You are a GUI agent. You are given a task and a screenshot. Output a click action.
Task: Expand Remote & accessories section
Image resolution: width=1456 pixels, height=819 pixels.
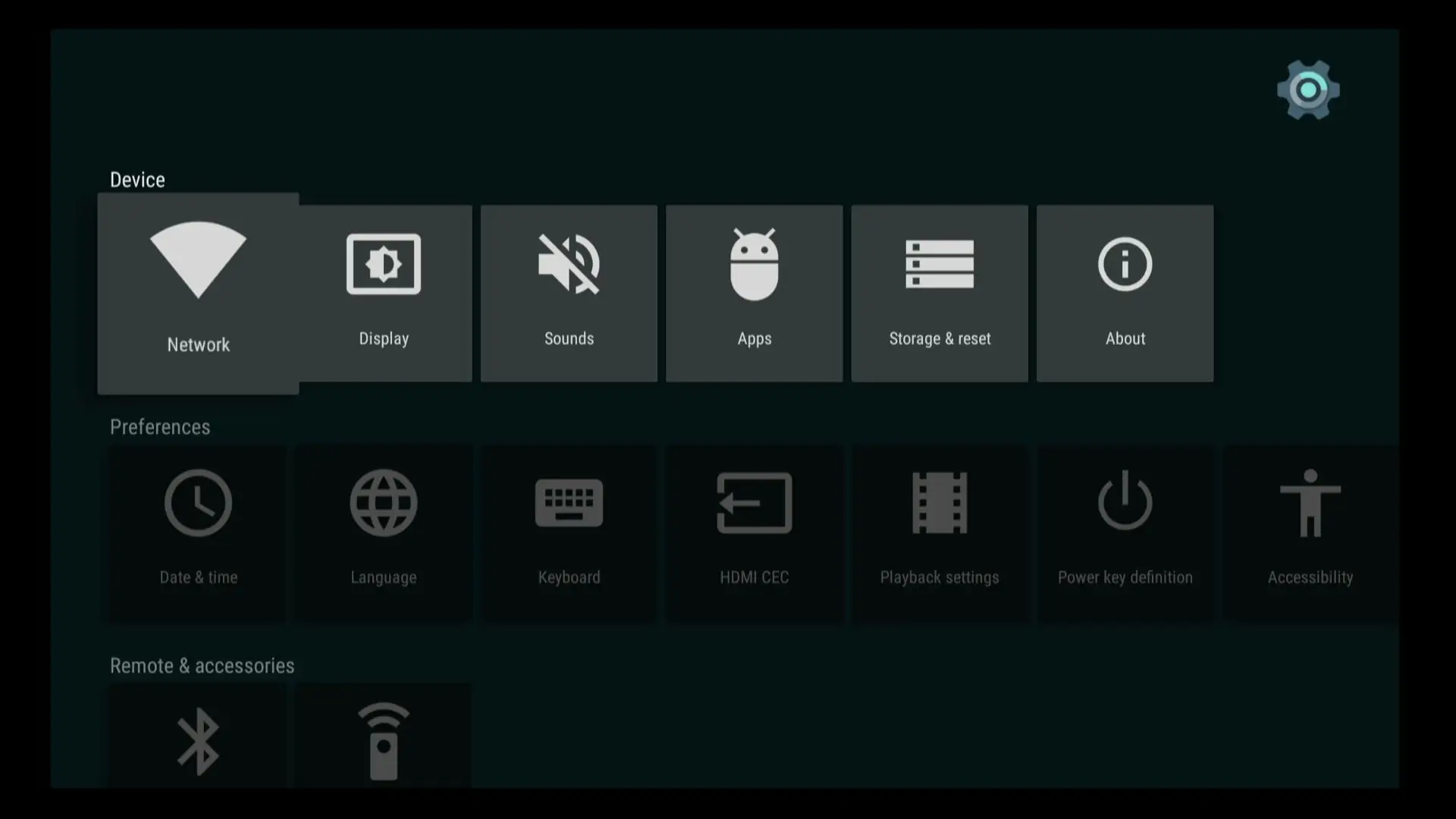(x=202, y=665)
